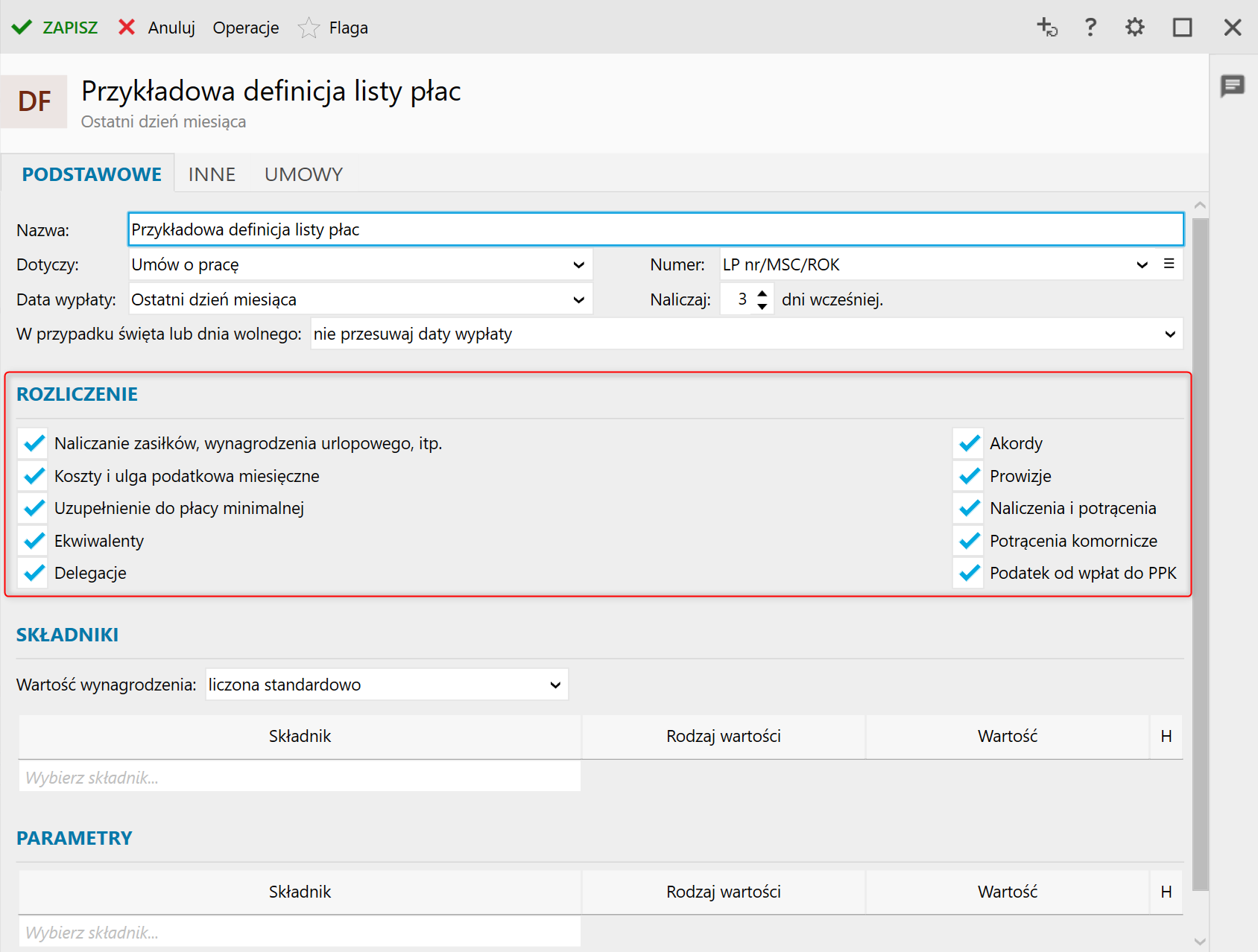Open the hamburger menu next to Numer
This screenshot has height=952, width=1258.
1169,264
